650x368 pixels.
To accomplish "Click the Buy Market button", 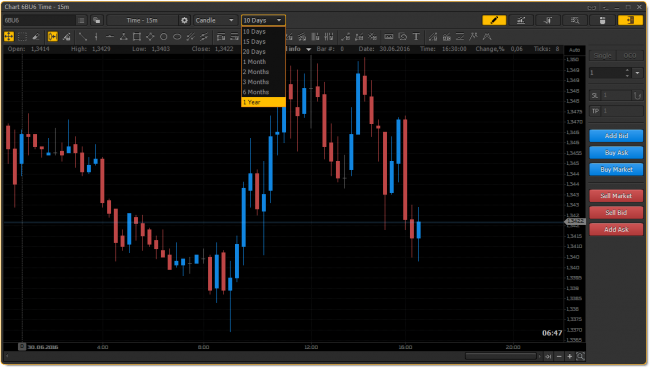I will (616, 169).
